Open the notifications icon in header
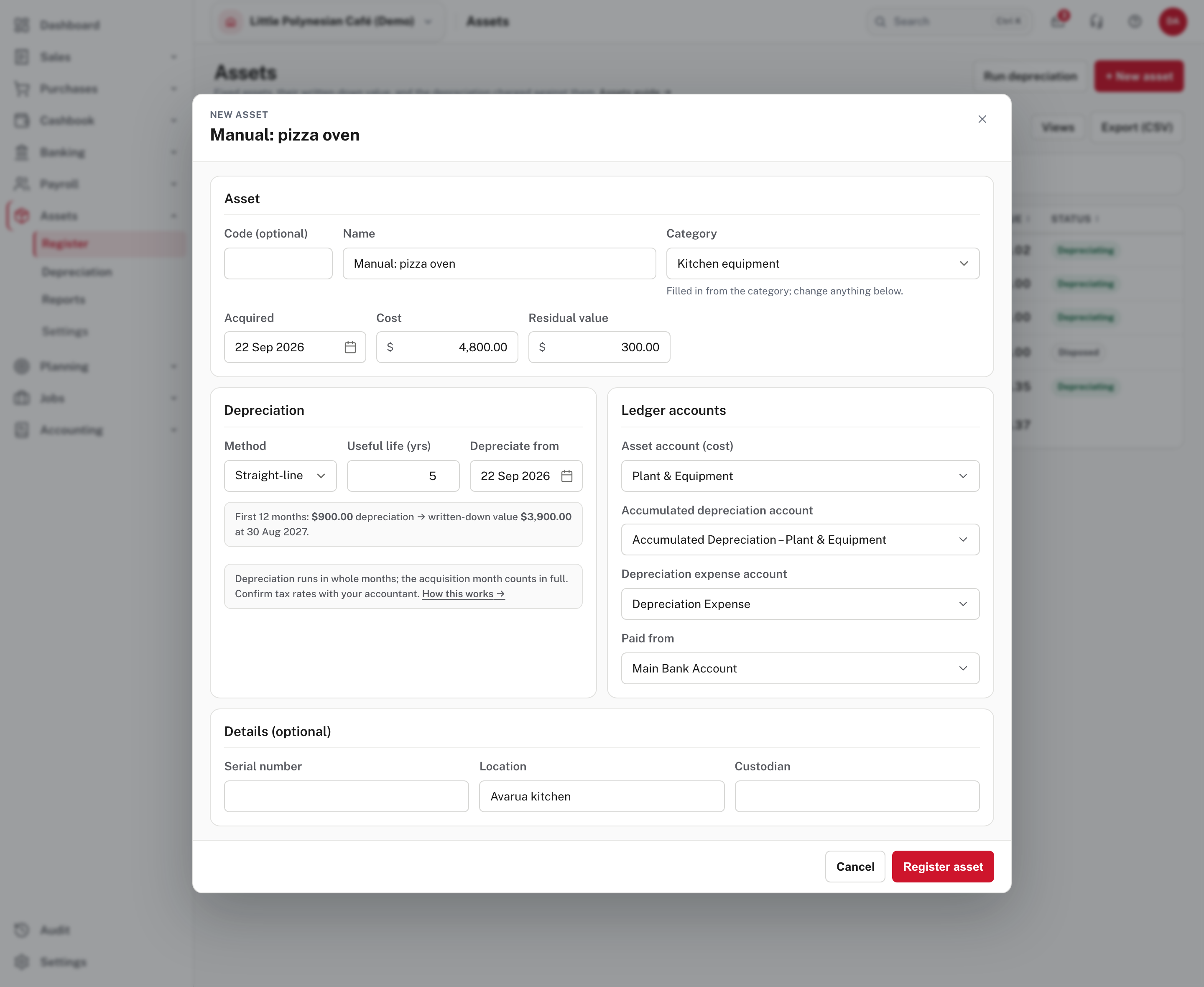1204x987 pixels. click(1058, 22)
